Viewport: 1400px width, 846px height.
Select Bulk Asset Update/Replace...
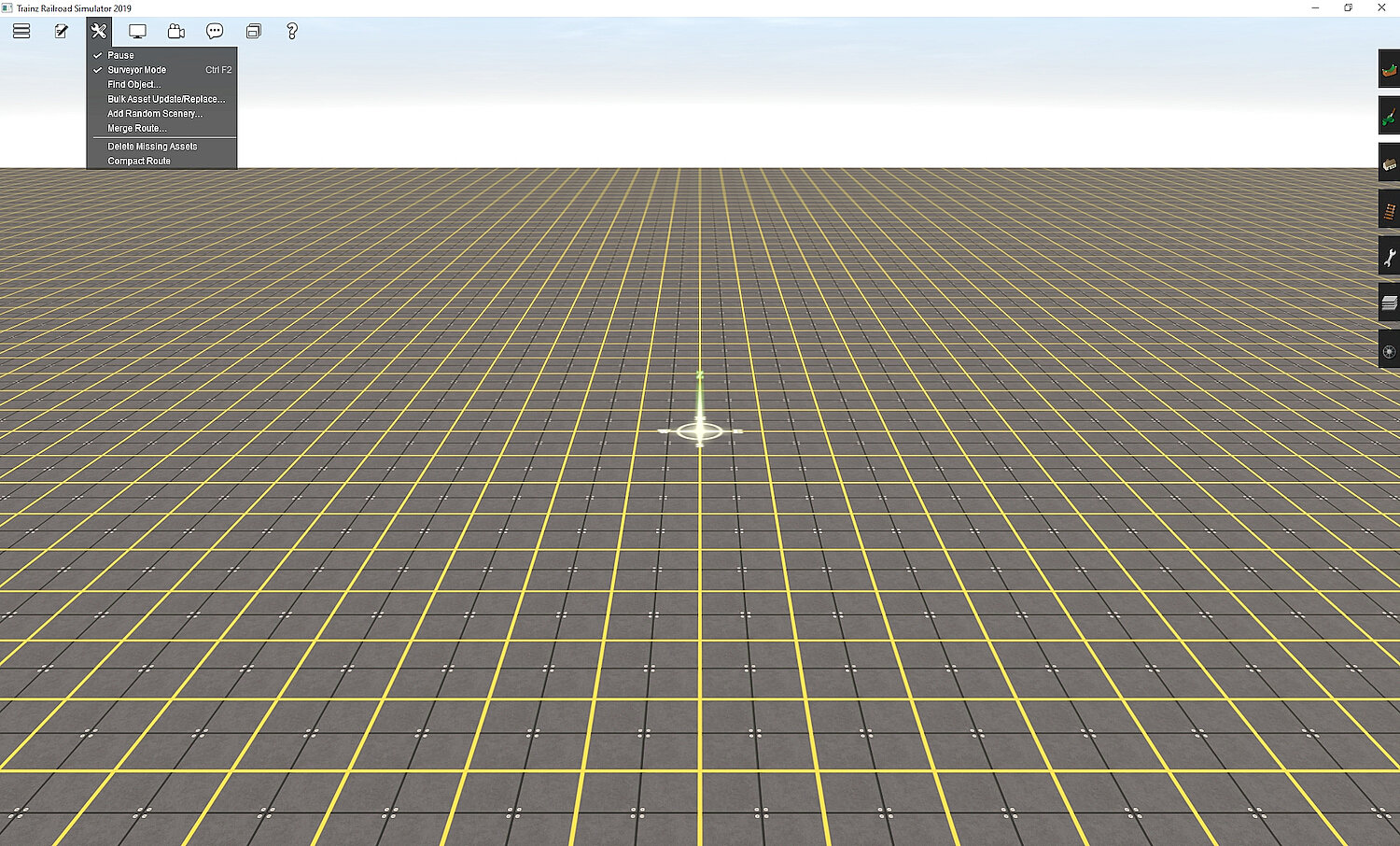(x=161, y=99)
